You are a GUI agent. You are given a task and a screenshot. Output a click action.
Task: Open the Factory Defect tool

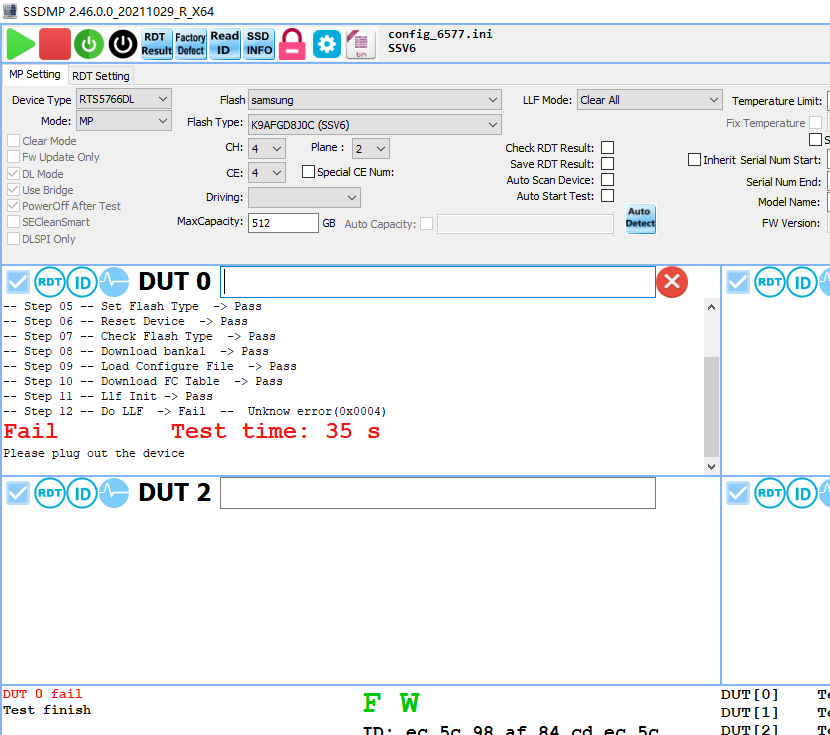pos(191,44)
